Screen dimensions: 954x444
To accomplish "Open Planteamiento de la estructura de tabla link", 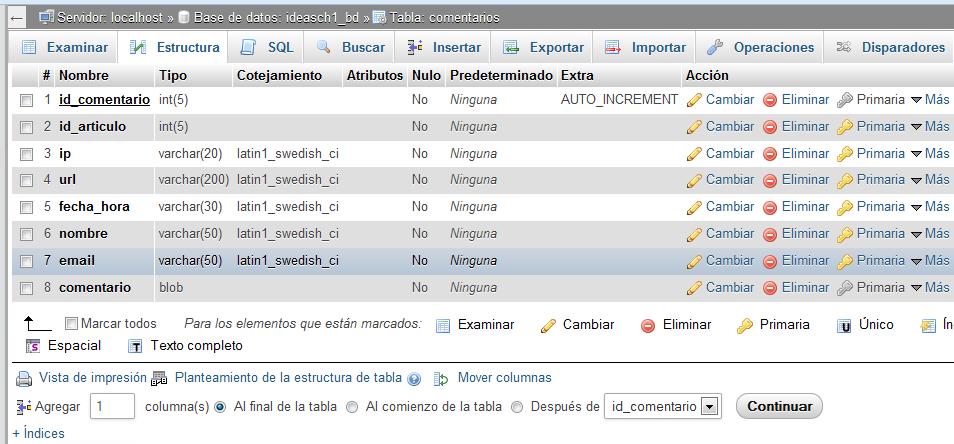I will [288, 378].
